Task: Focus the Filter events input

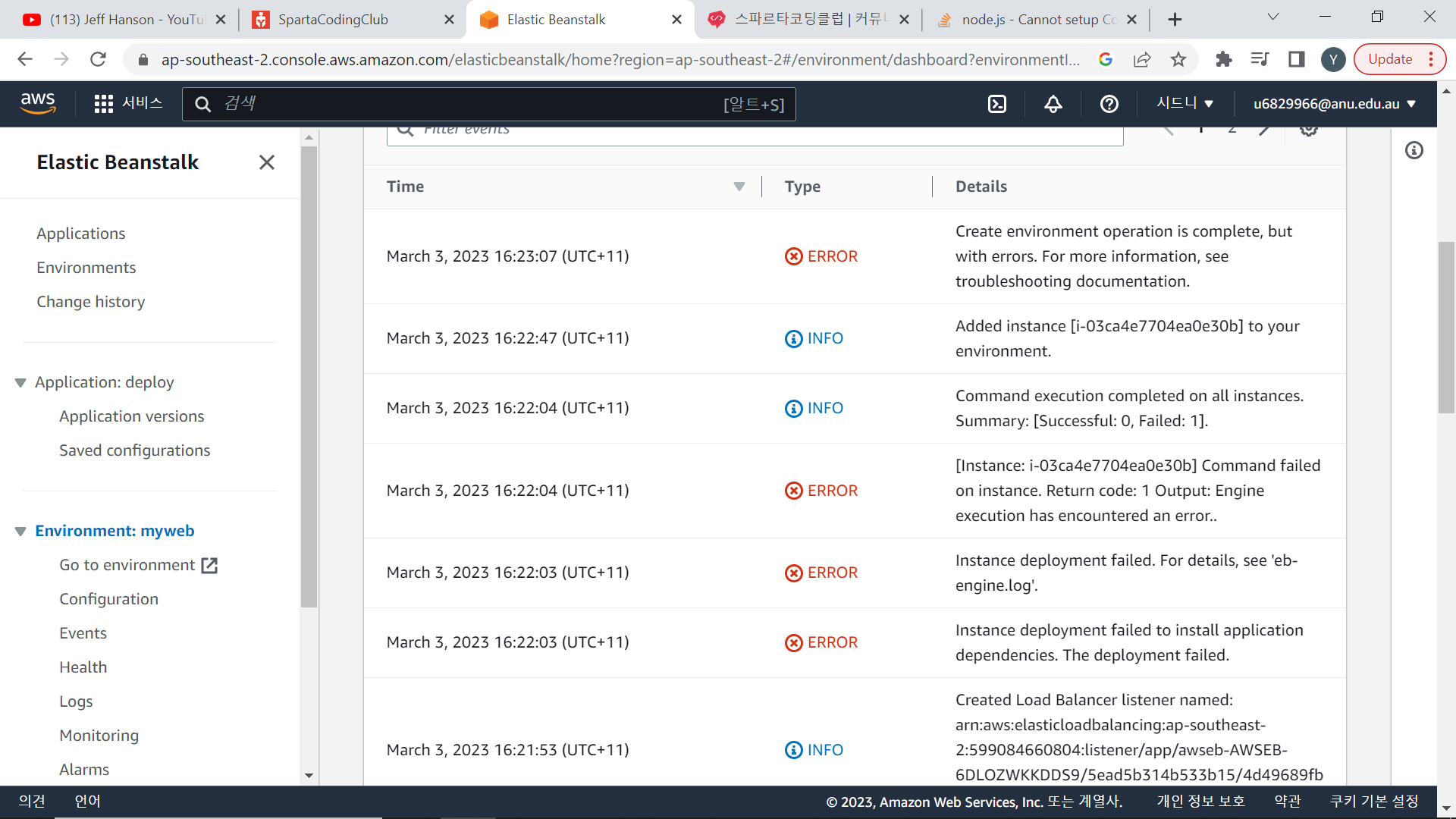Action: click(755, 135)
